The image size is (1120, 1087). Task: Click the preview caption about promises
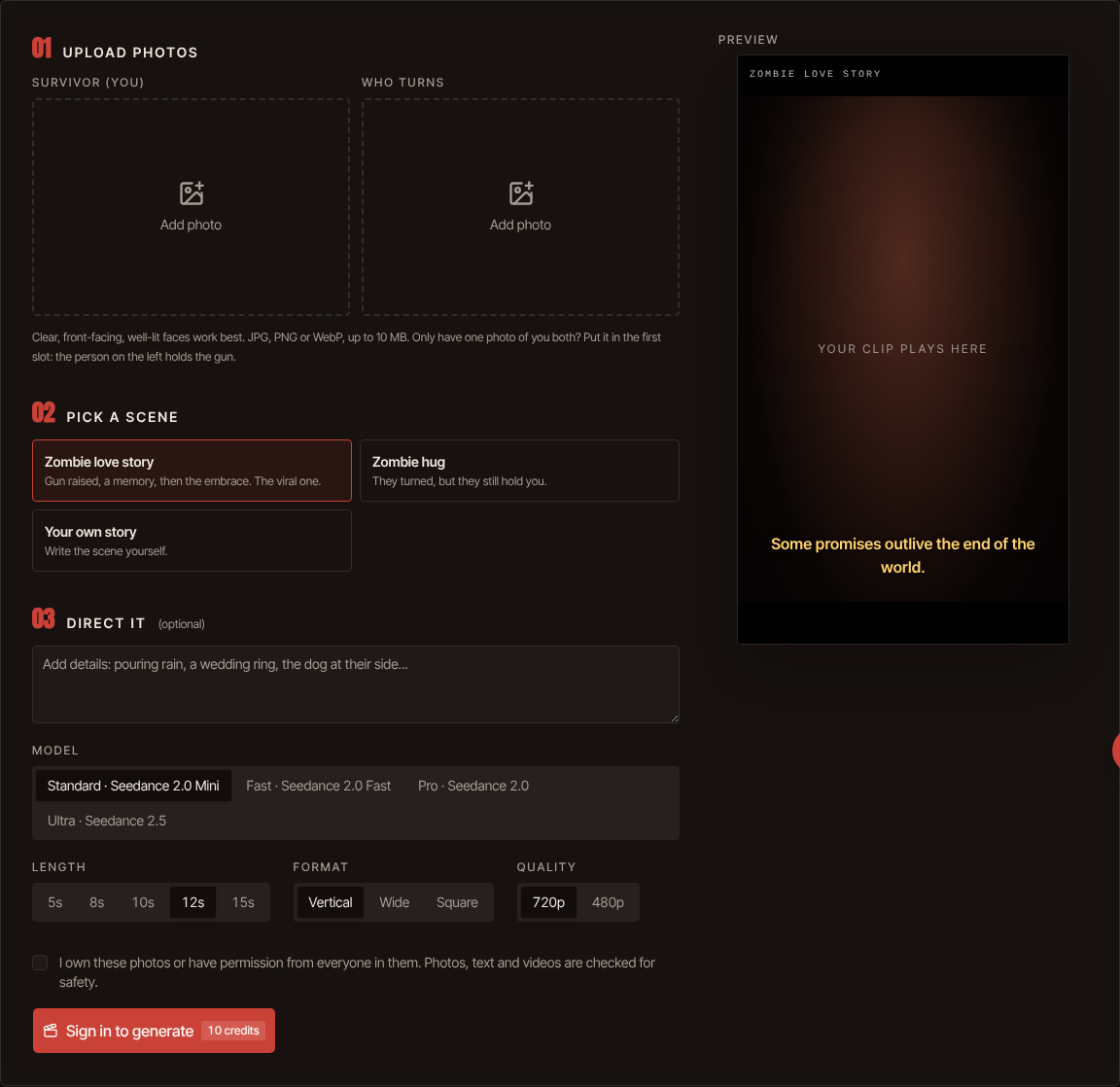pyautogui.click(x=903, y=555)
